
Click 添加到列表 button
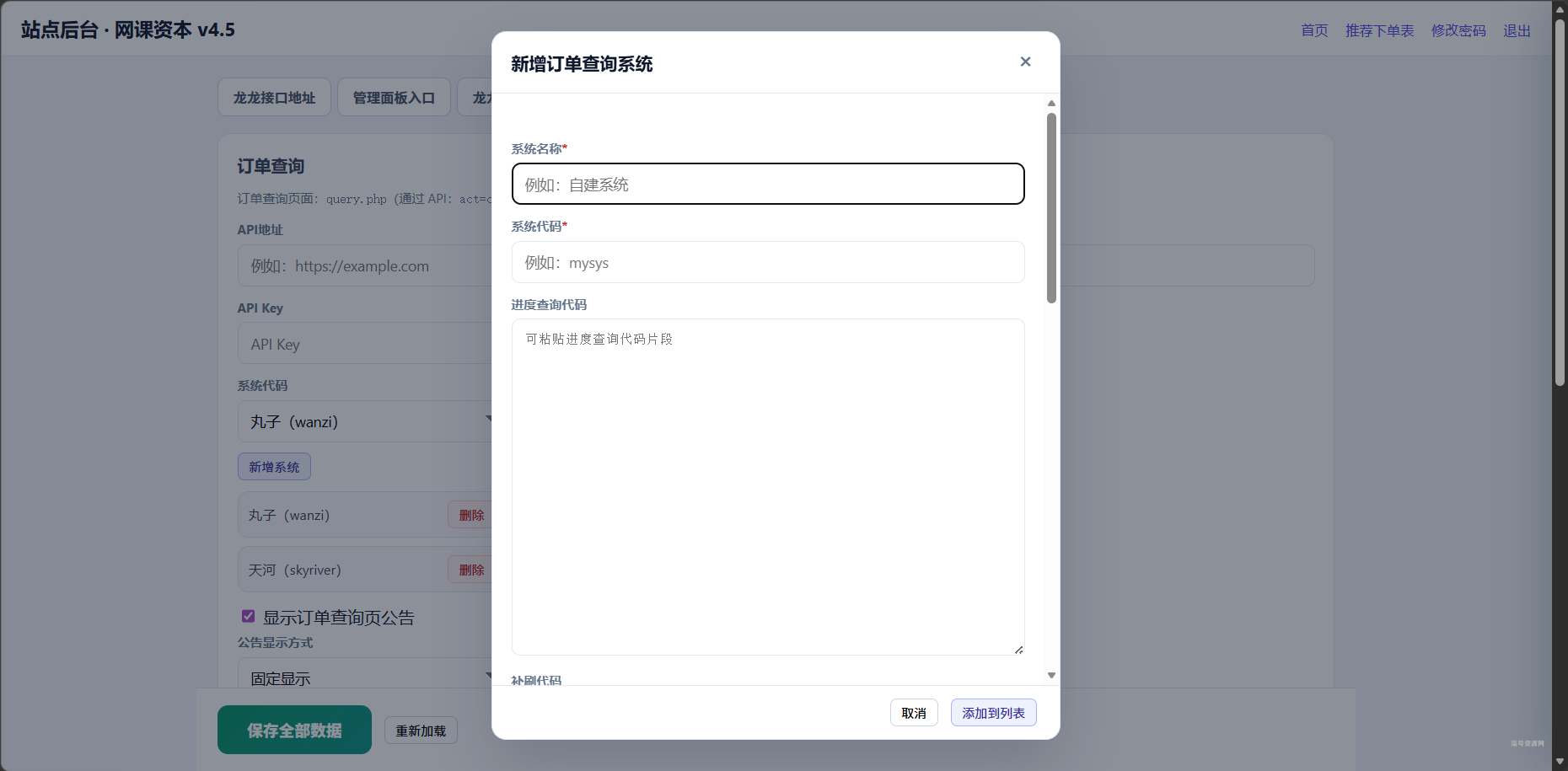pyautogui.click(x=994, y=713)
